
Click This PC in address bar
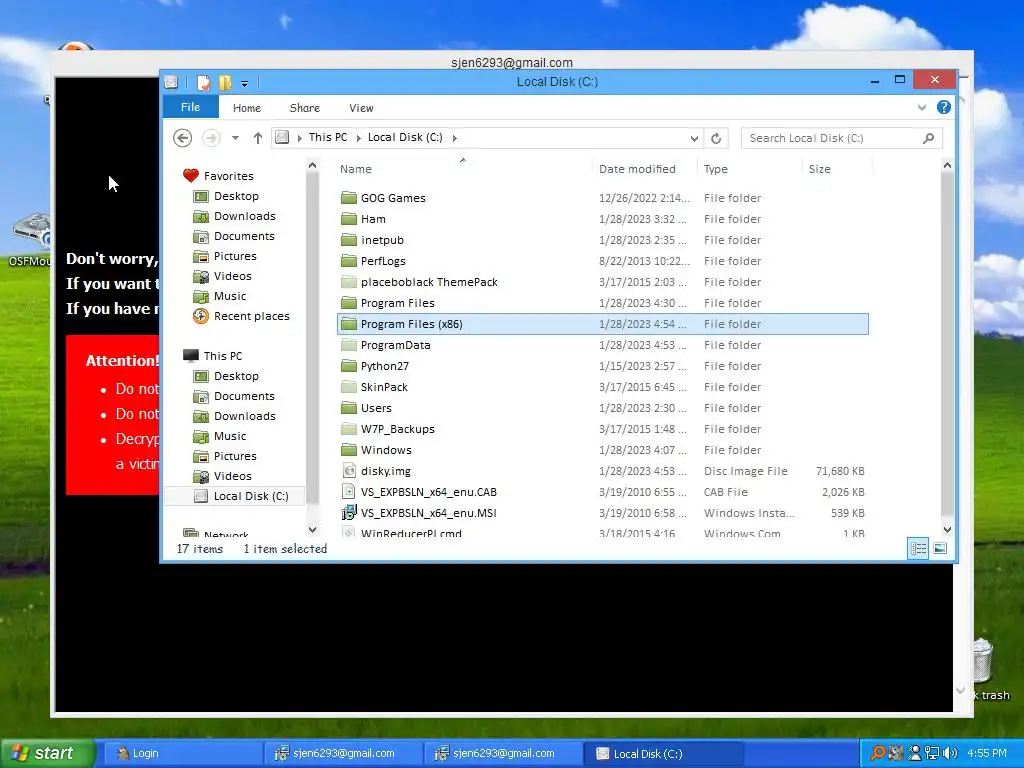[x=327, y=137]
